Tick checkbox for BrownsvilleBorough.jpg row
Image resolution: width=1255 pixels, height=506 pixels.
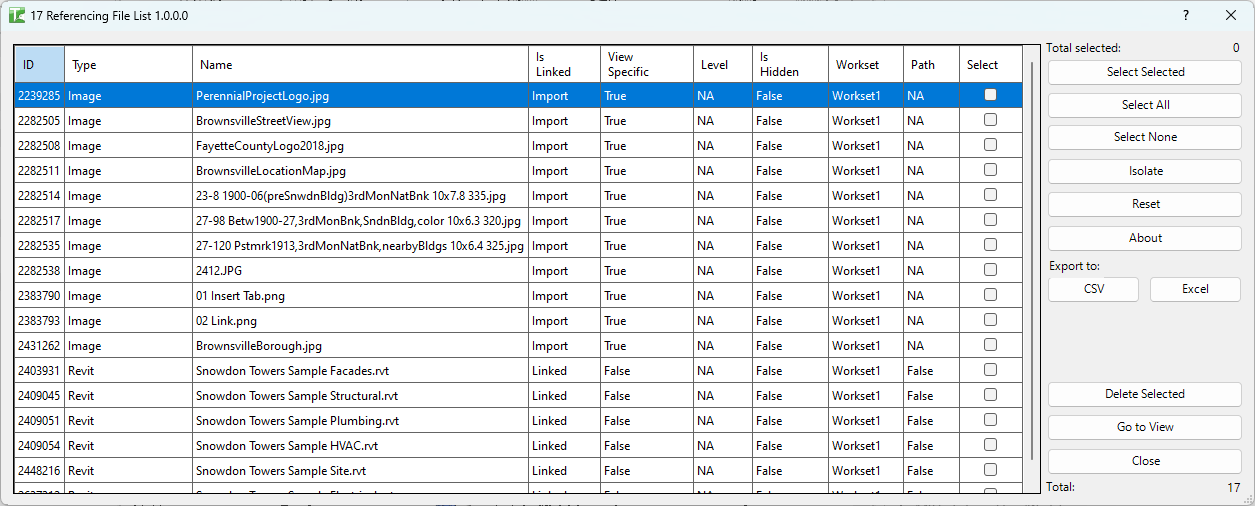tap(990, 345)
